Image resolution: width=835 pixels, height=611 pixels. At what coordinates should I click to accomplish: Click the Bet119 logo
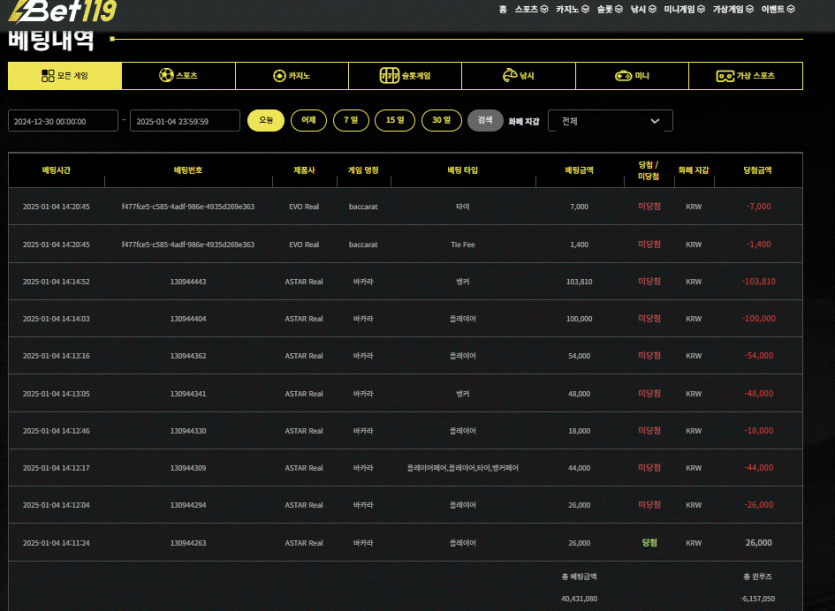pyautogui.click(x=62, y=12)
